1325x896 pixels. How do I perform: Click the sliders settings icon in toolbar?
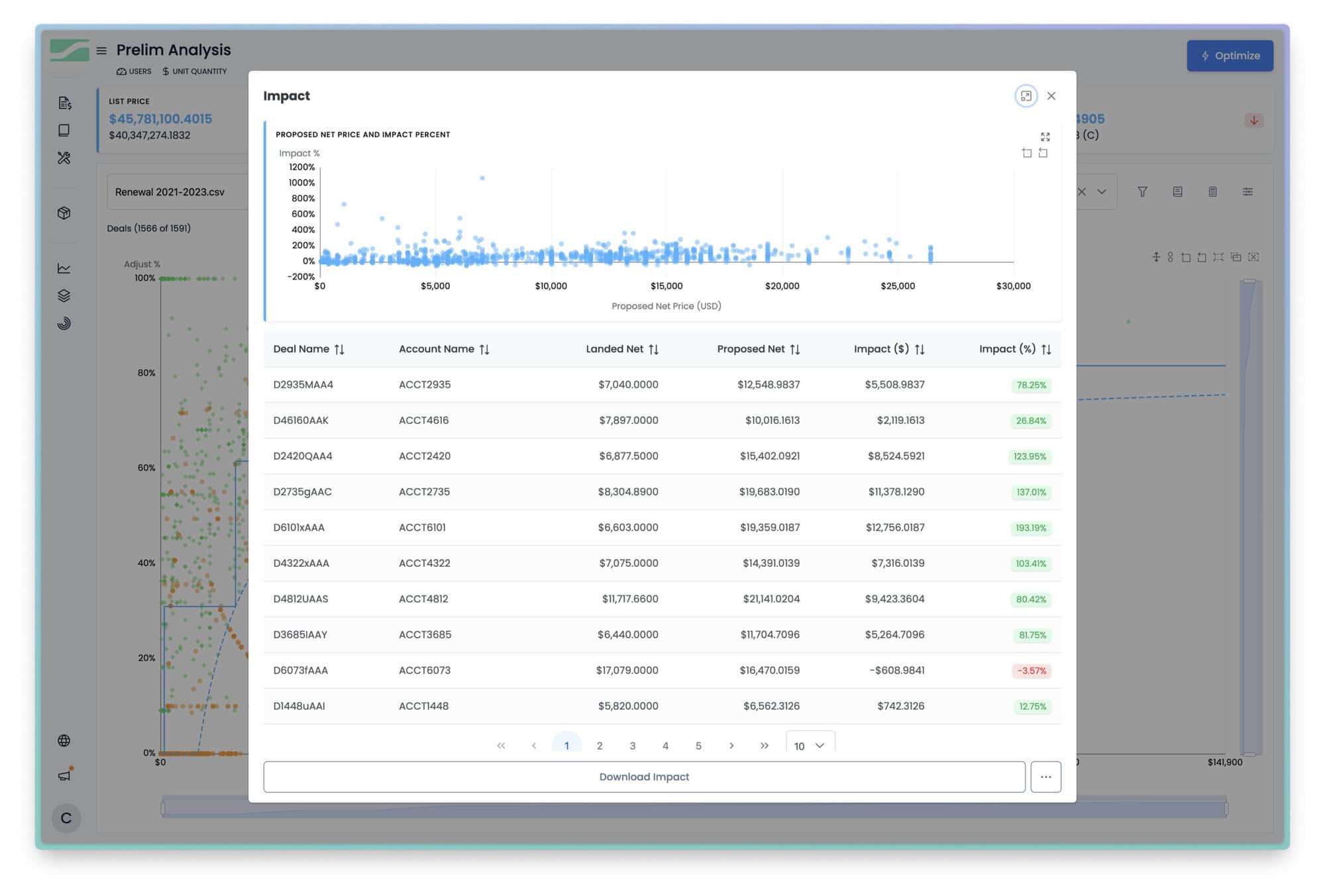(1247, 191)
